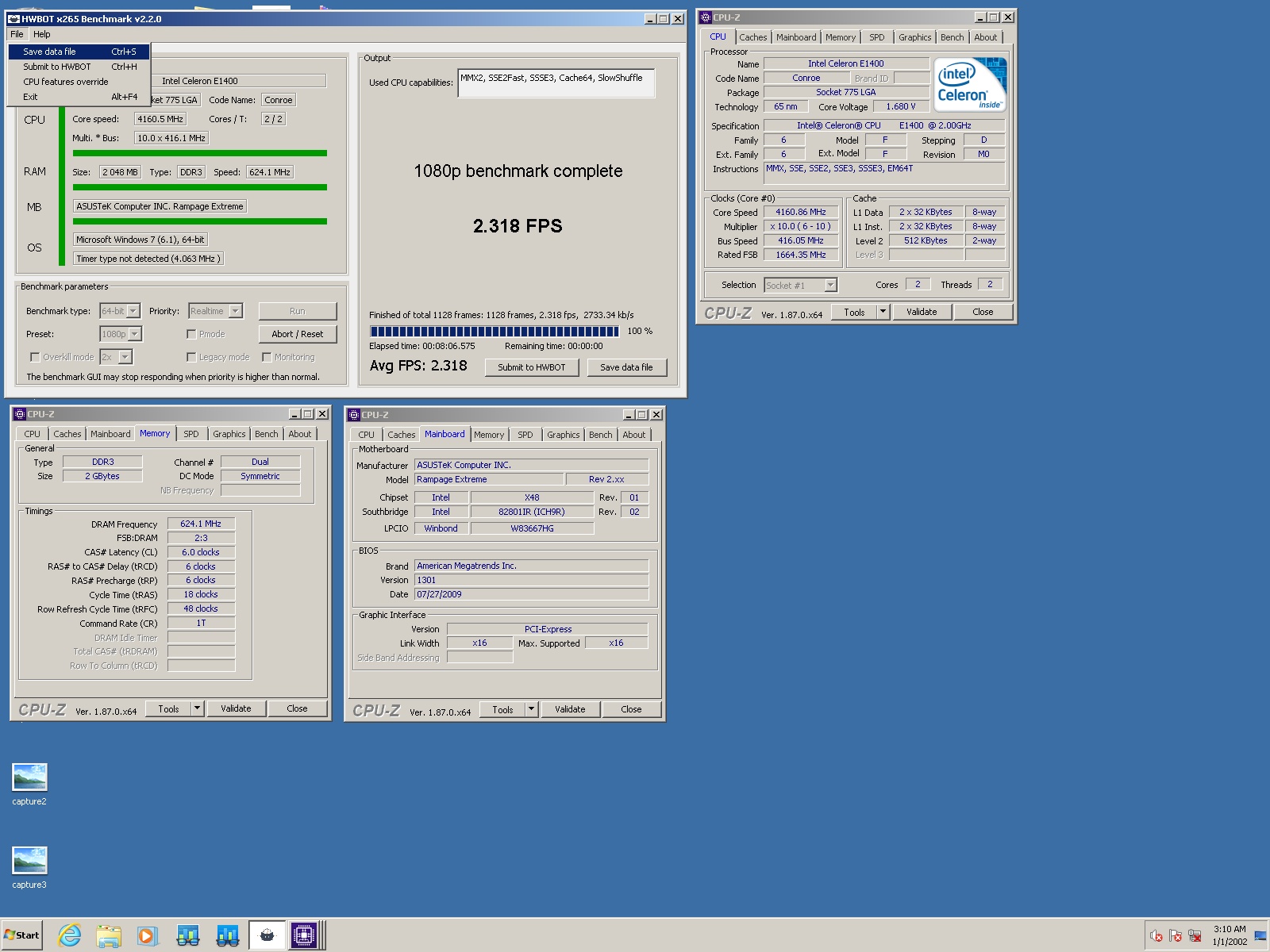The height and width of the screenshot is (952, 1270).
Task: Enable the Monitoring checkbox
Action: tap(267, 357)
